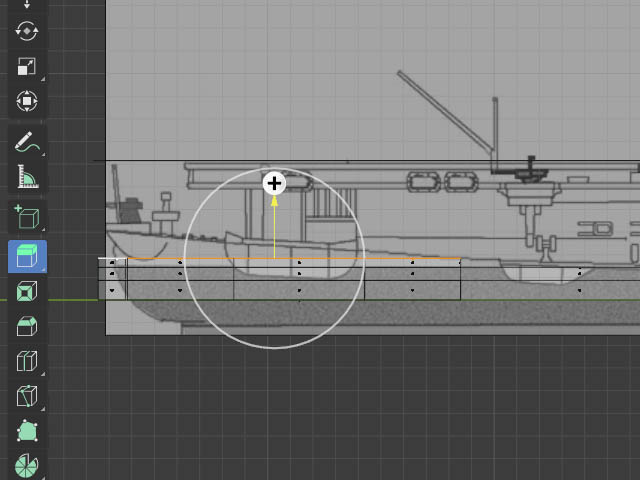Image resolution: width=640 pixels, height=480 pixels.
Task: Select the Spin tool
Action: (x=27, y=465)
